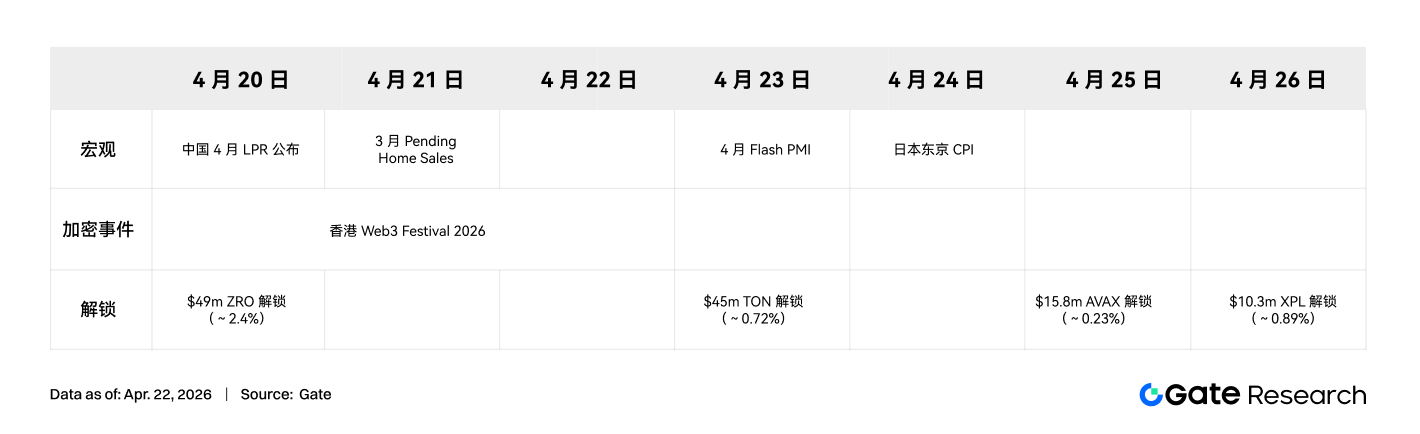This screenshot has width=1420, height=434.
Task: Click the 宏观 row label
Action: tap(98, 150)
